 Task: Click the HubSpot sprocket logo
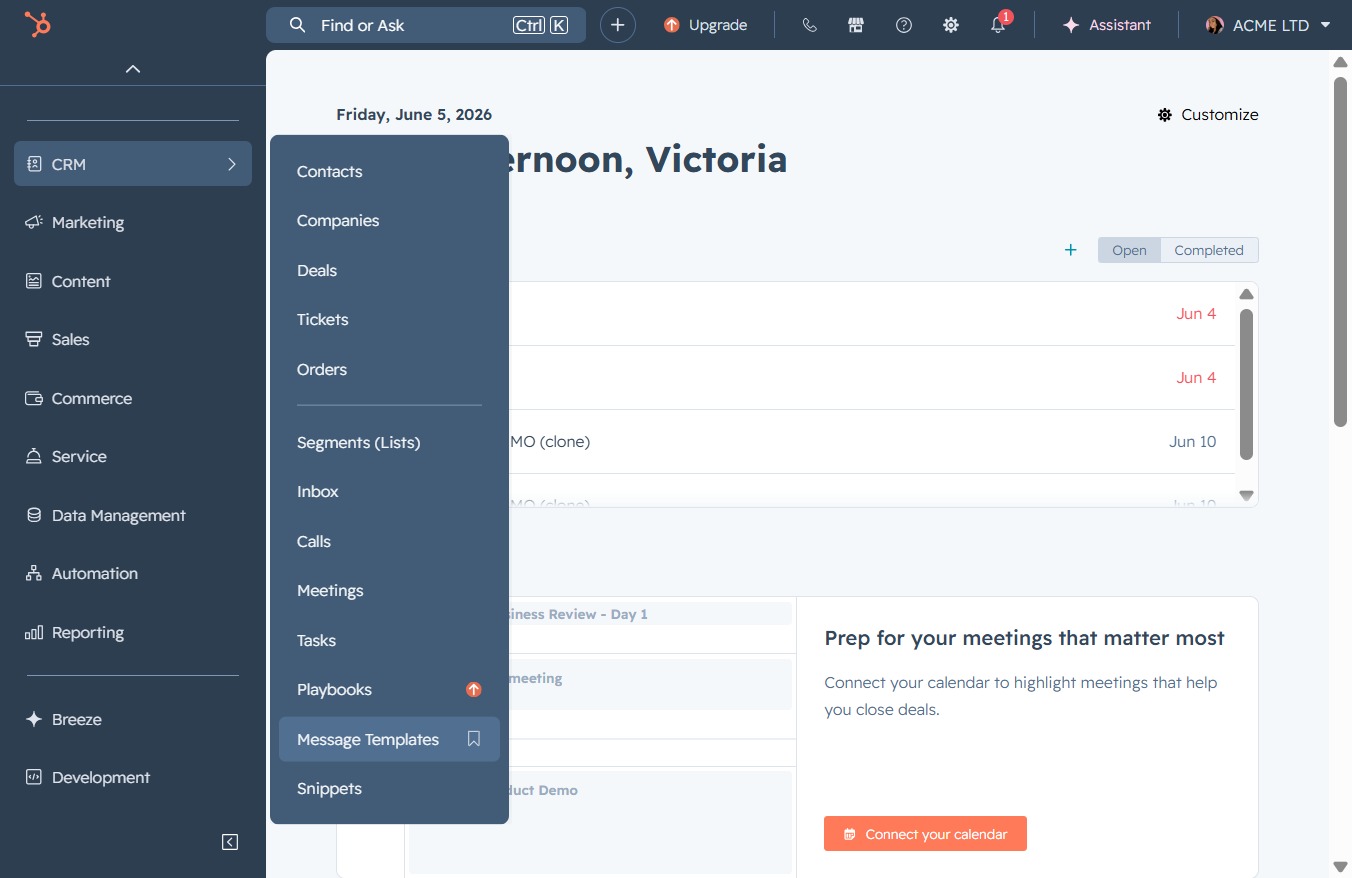pos(37,25)
